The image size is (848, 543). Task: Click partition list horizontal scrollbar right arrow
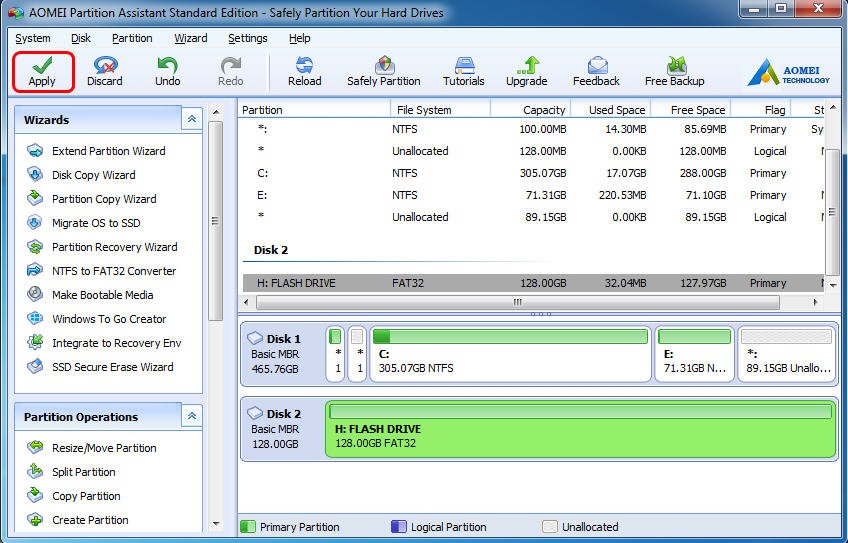[x=815, y=302]
